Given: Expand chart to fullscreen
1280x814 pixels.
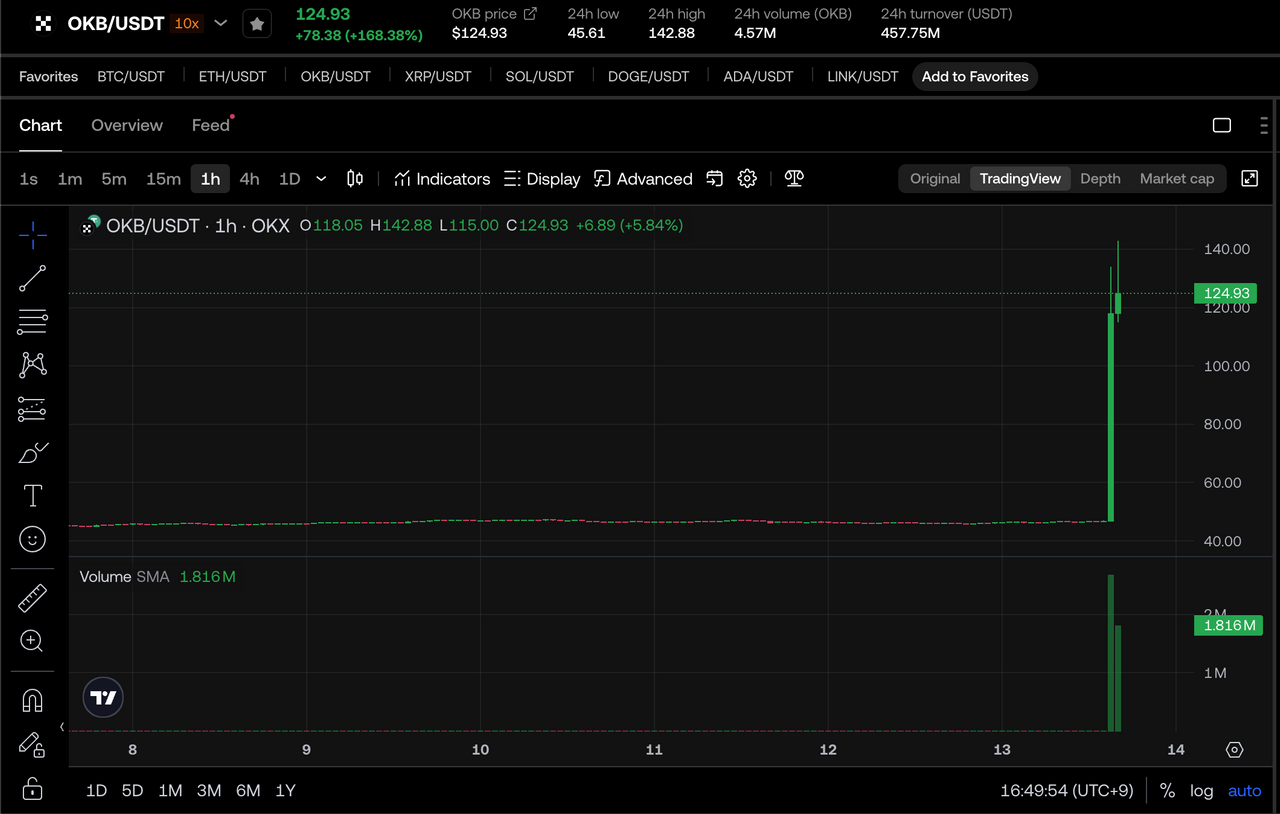Looking at the screenshot, I should (1250, 178).
